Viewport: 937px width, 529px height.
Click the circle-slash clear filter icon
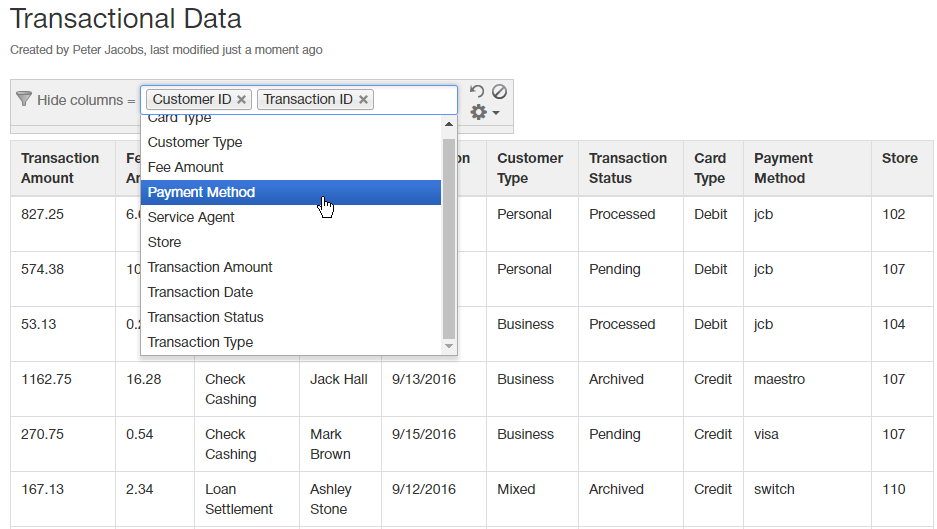point(499,91)
